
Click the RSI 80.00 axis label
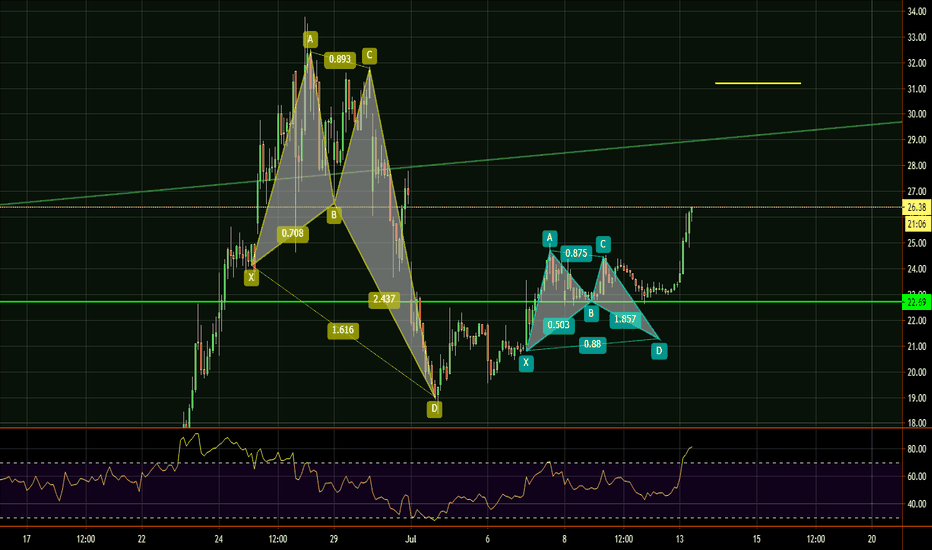917,450
